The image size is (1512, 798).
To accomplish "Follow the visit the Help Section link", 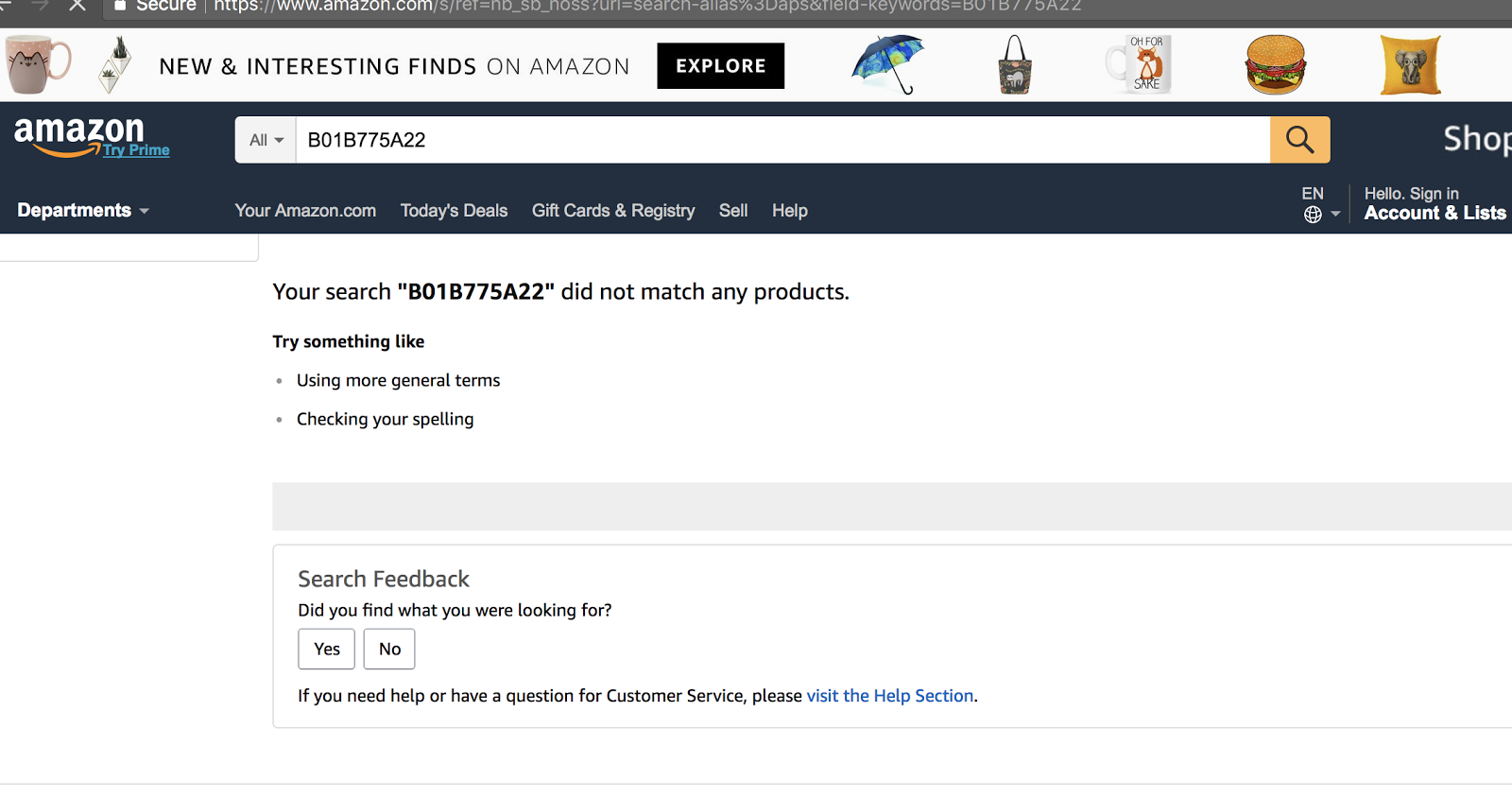I will [x=890, y=696].
